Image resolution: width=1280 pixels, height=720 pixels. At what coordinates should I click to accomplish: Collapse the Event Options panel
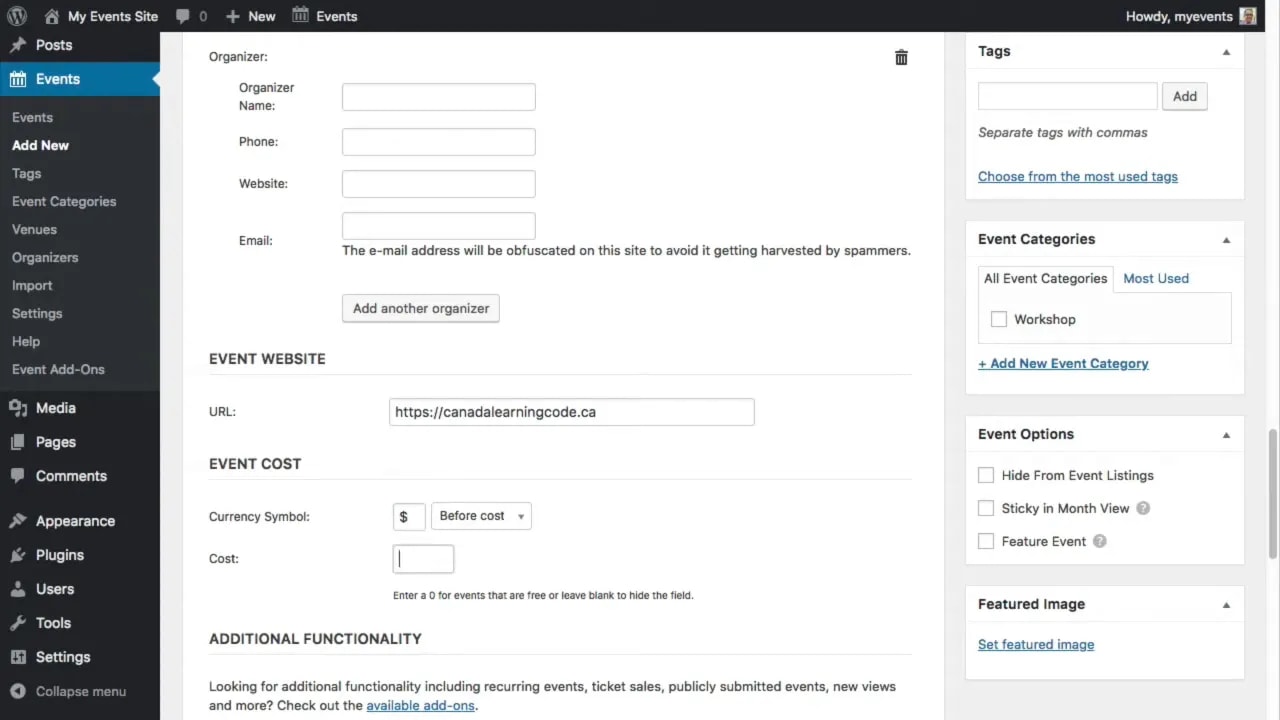pyautogui.click(x=1226, y=434)
